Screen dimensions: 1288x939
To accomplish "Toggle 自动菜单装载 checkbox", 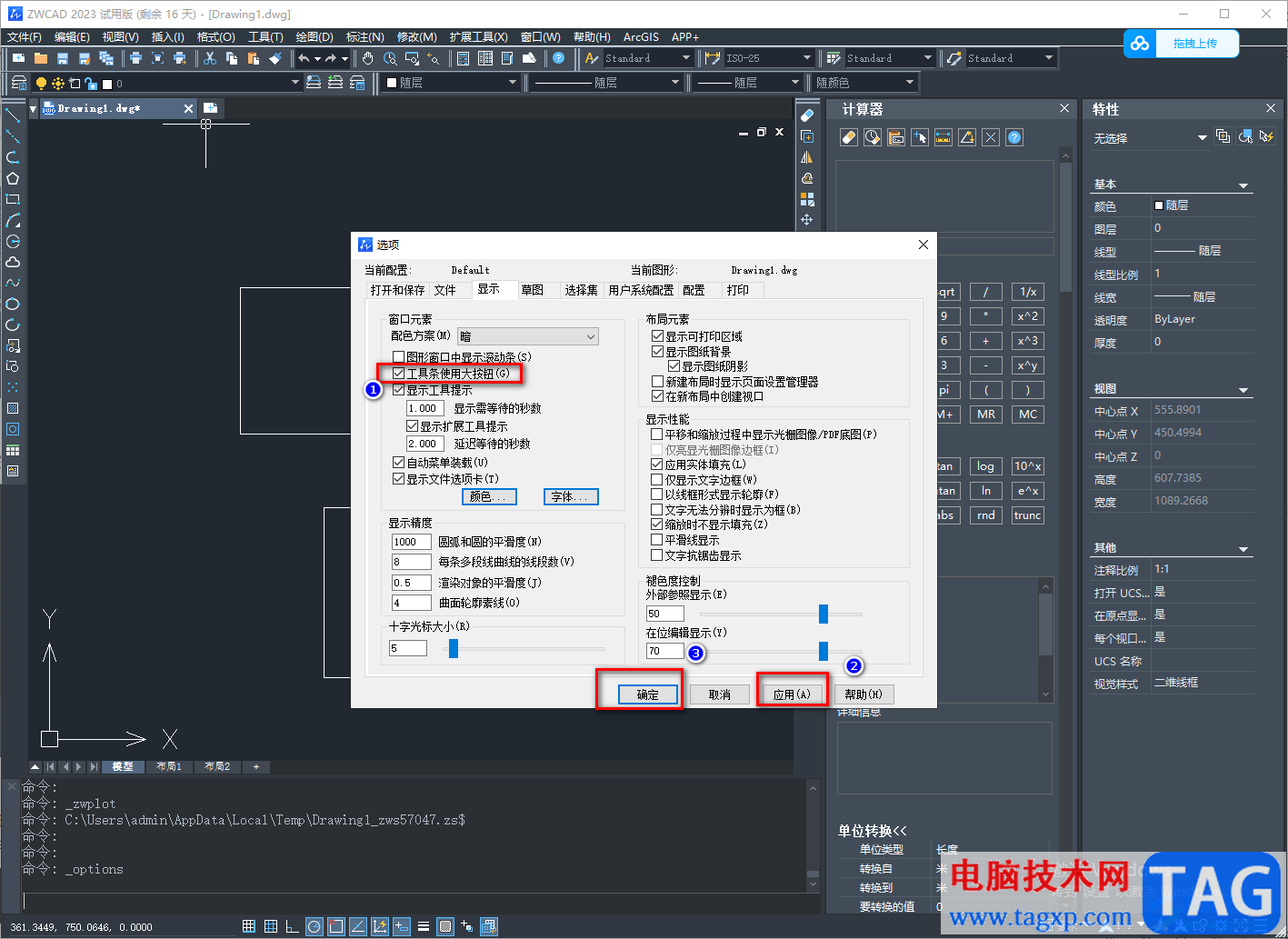I will pos(398,463).
